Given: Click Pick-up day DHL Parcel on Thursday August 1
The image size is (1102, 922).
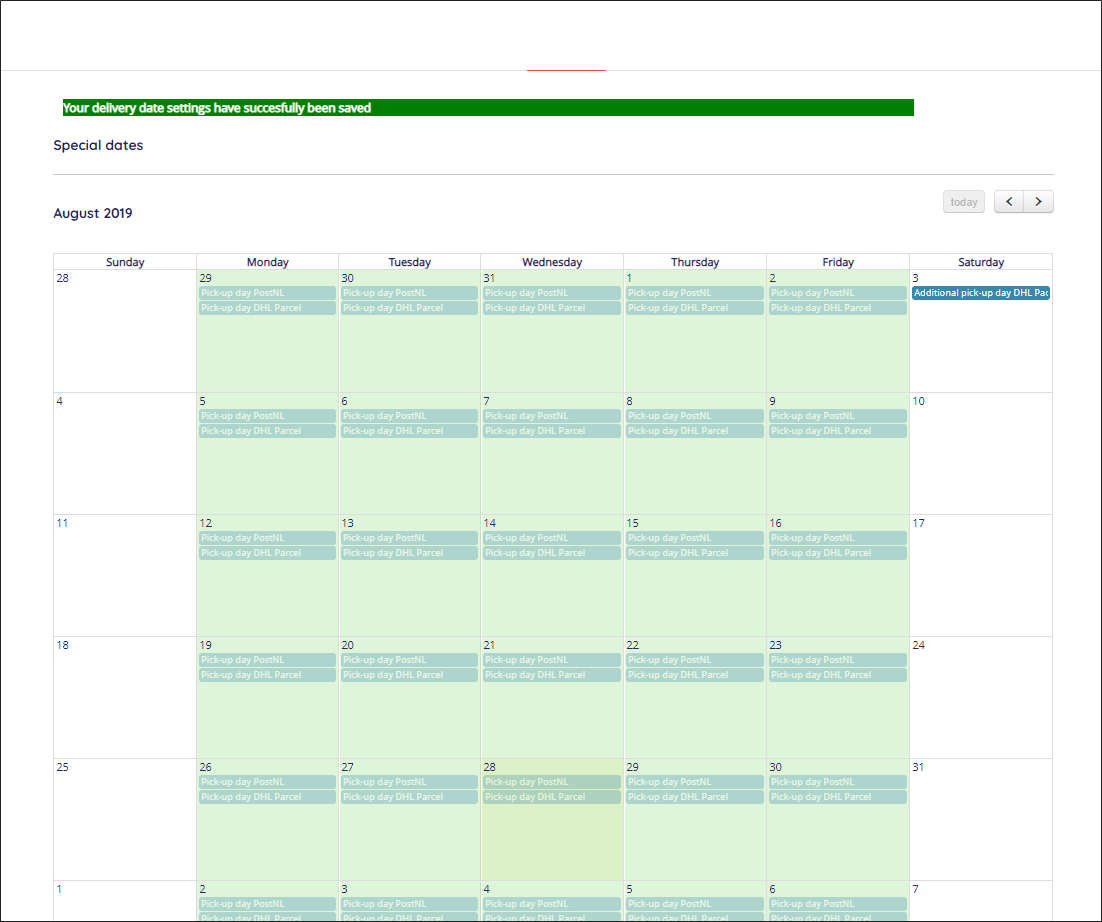Looking at the screenshot, I should [x=694, y=308].
